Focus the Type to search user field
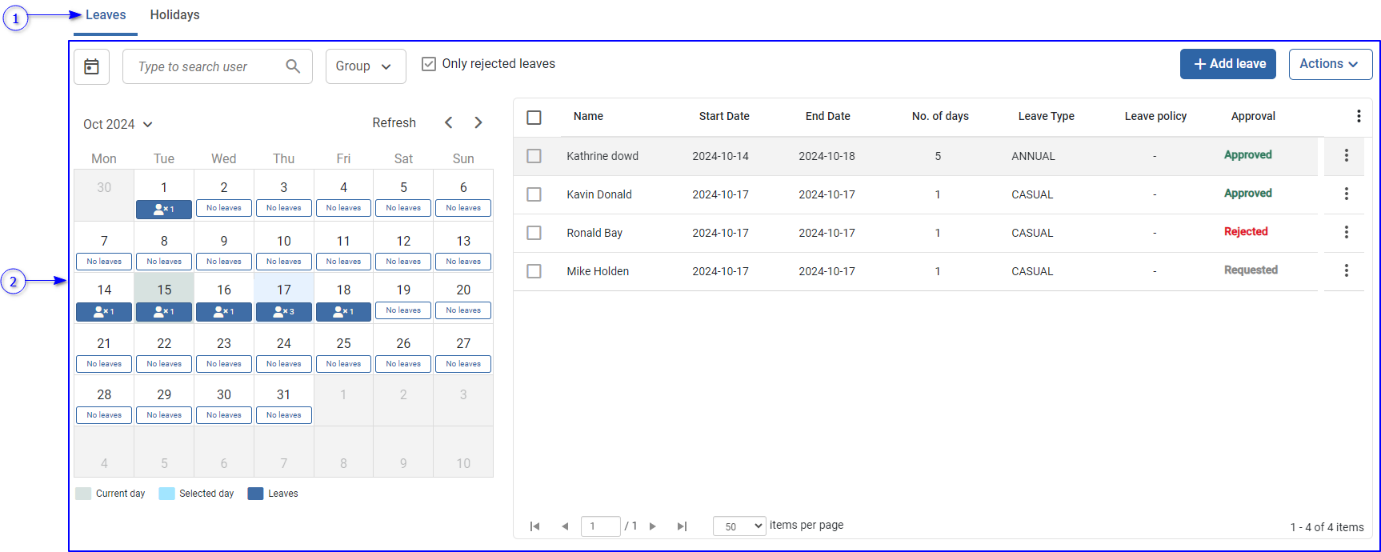This screenshot has height=552, width=1381. coord(205,67)
